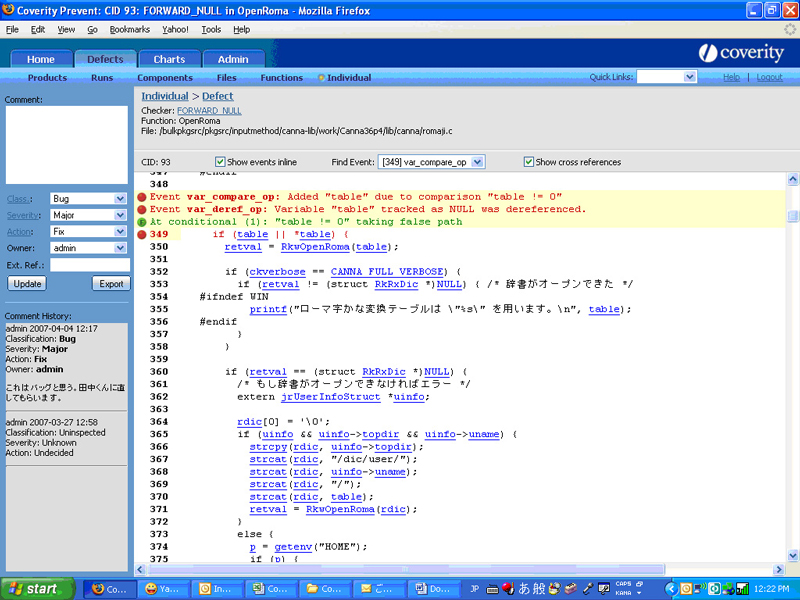Go to the Functions sub-navigation item
The width and height of the screenshot is (800, 600).
282,78
